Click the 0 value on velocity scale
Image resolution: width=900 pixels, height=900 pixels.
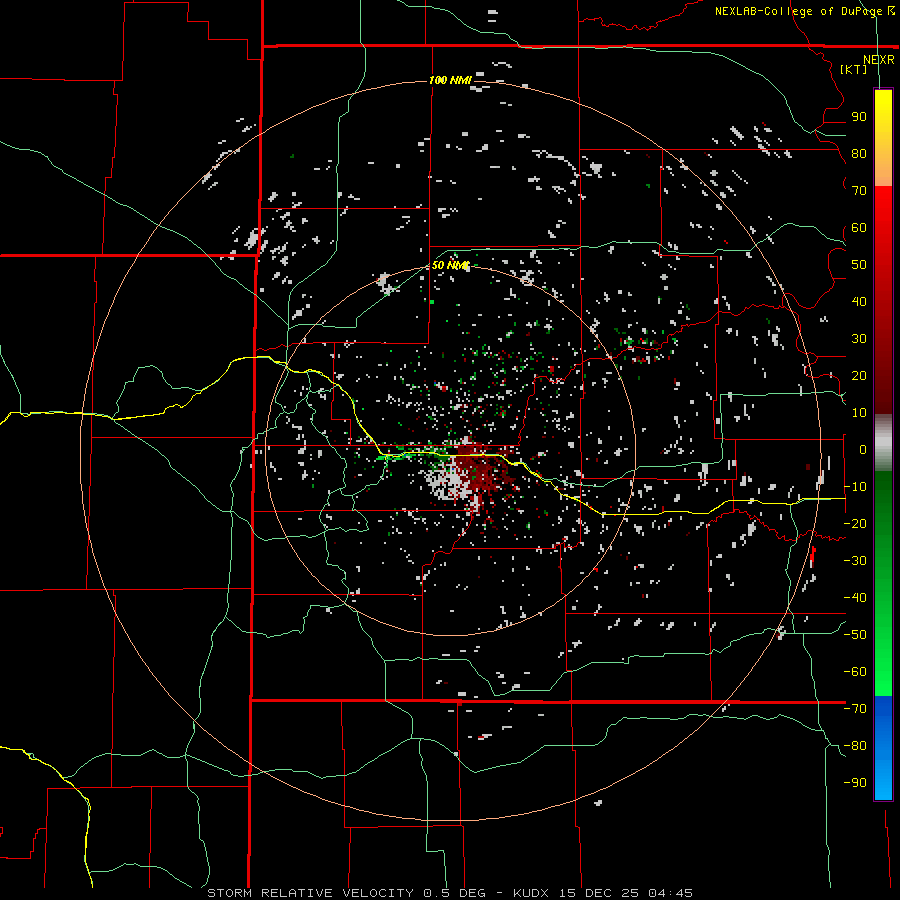[863, 450]
